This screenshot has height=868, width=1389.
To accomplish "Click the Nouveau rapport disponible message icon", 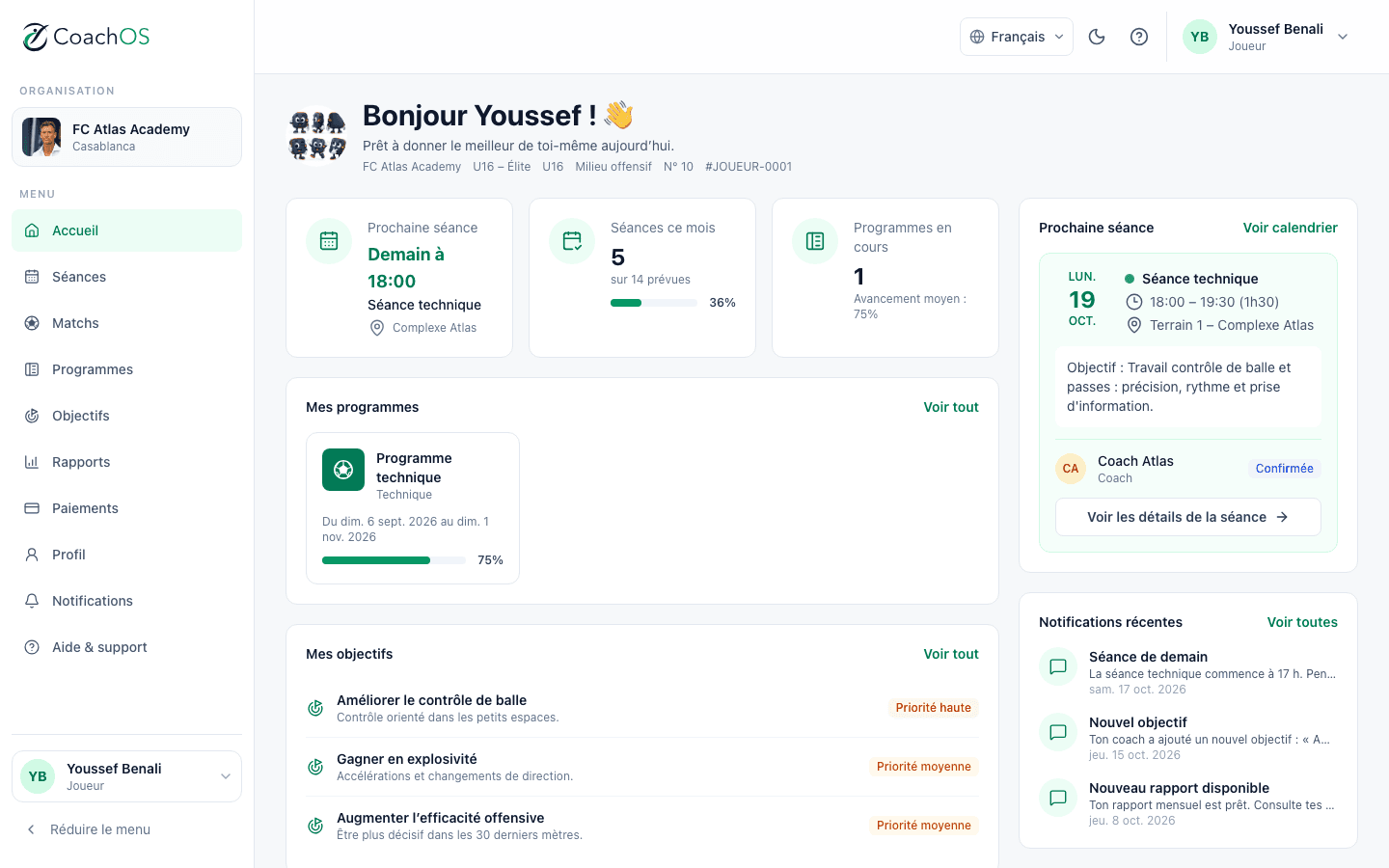I will [x=1058, y=798].
